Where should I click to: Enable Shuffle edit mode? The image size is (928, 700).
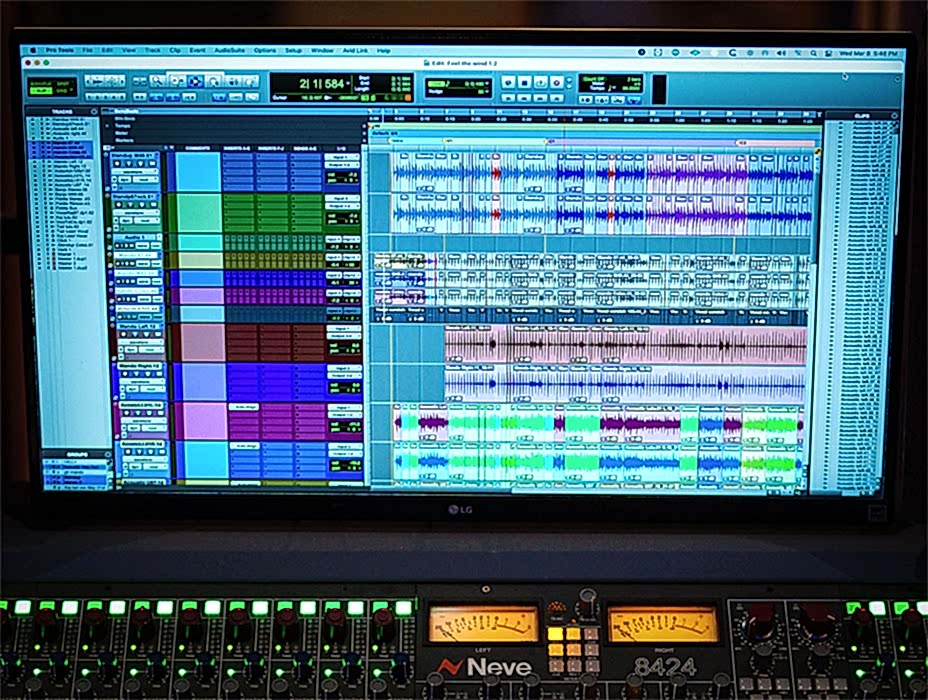coord(41,84)
